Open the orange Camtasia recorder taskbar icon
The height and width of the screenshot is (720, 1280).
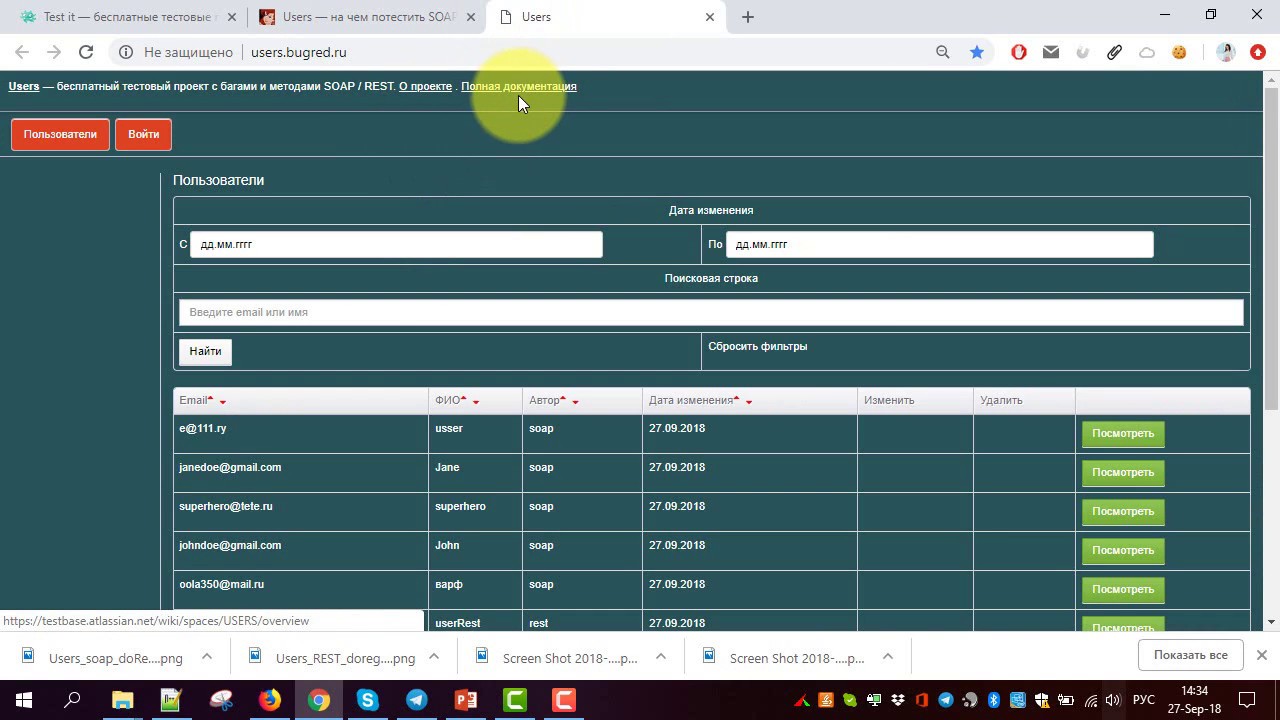564,700
